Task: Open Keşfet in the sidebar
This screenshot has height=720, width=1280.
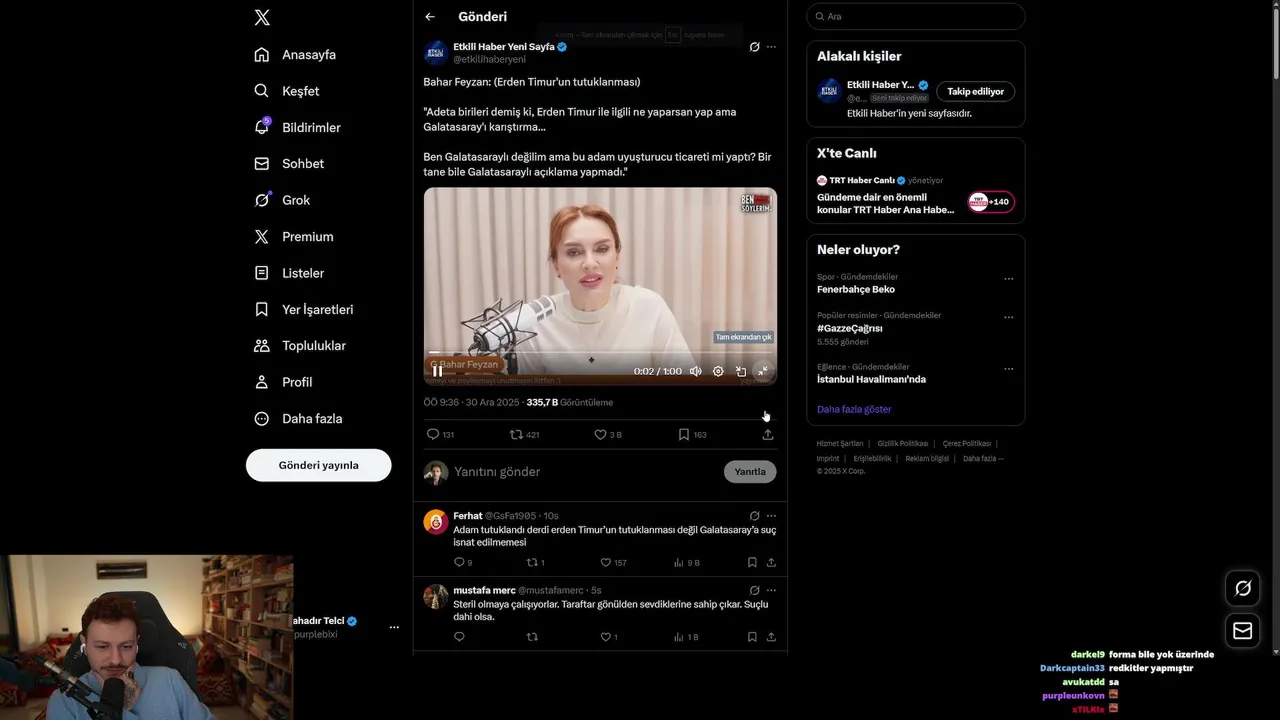Action: [x=287, y=91]
